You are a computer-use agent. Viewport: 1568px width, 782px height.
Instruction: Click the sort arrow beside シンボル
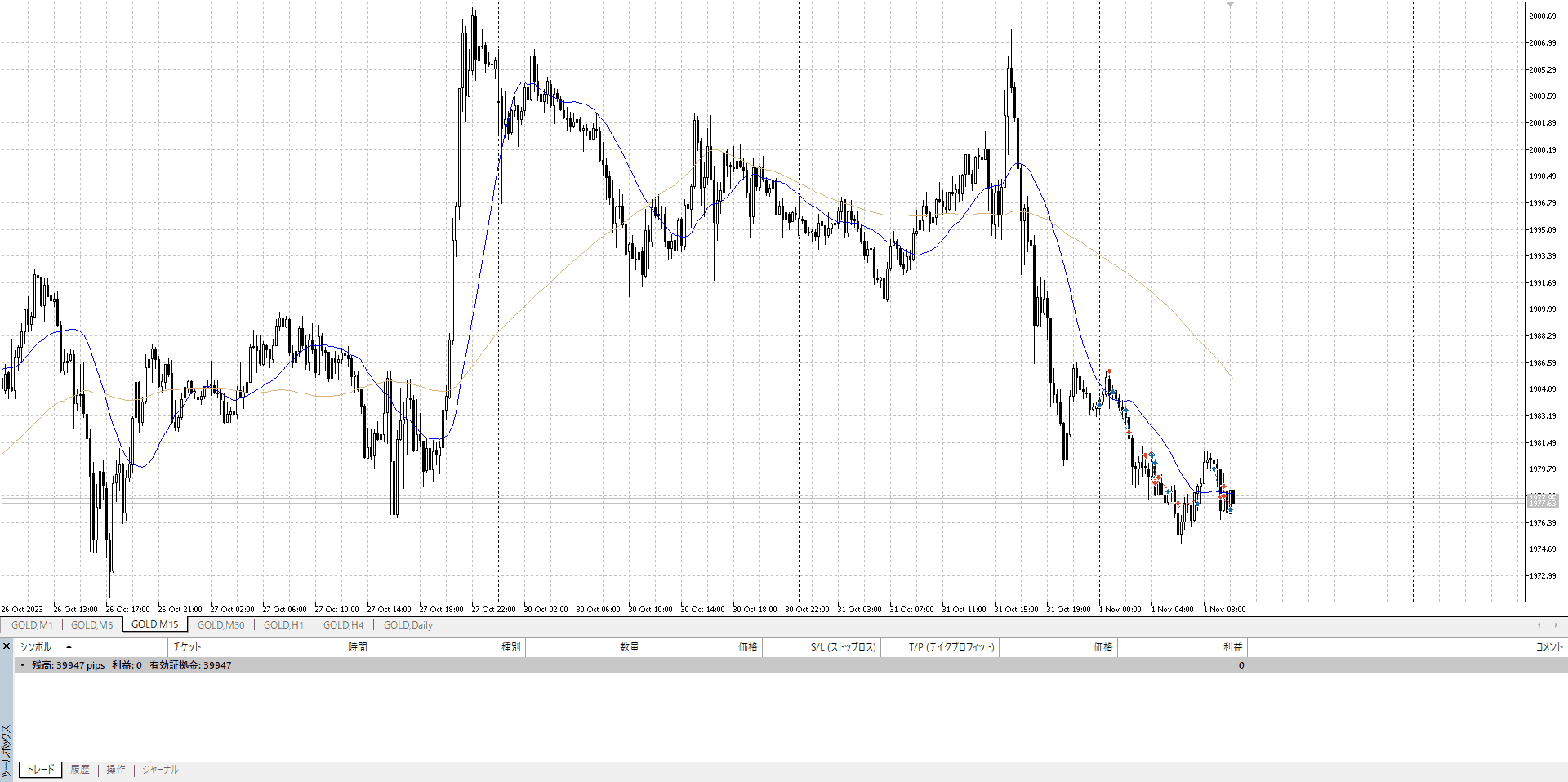69,647
